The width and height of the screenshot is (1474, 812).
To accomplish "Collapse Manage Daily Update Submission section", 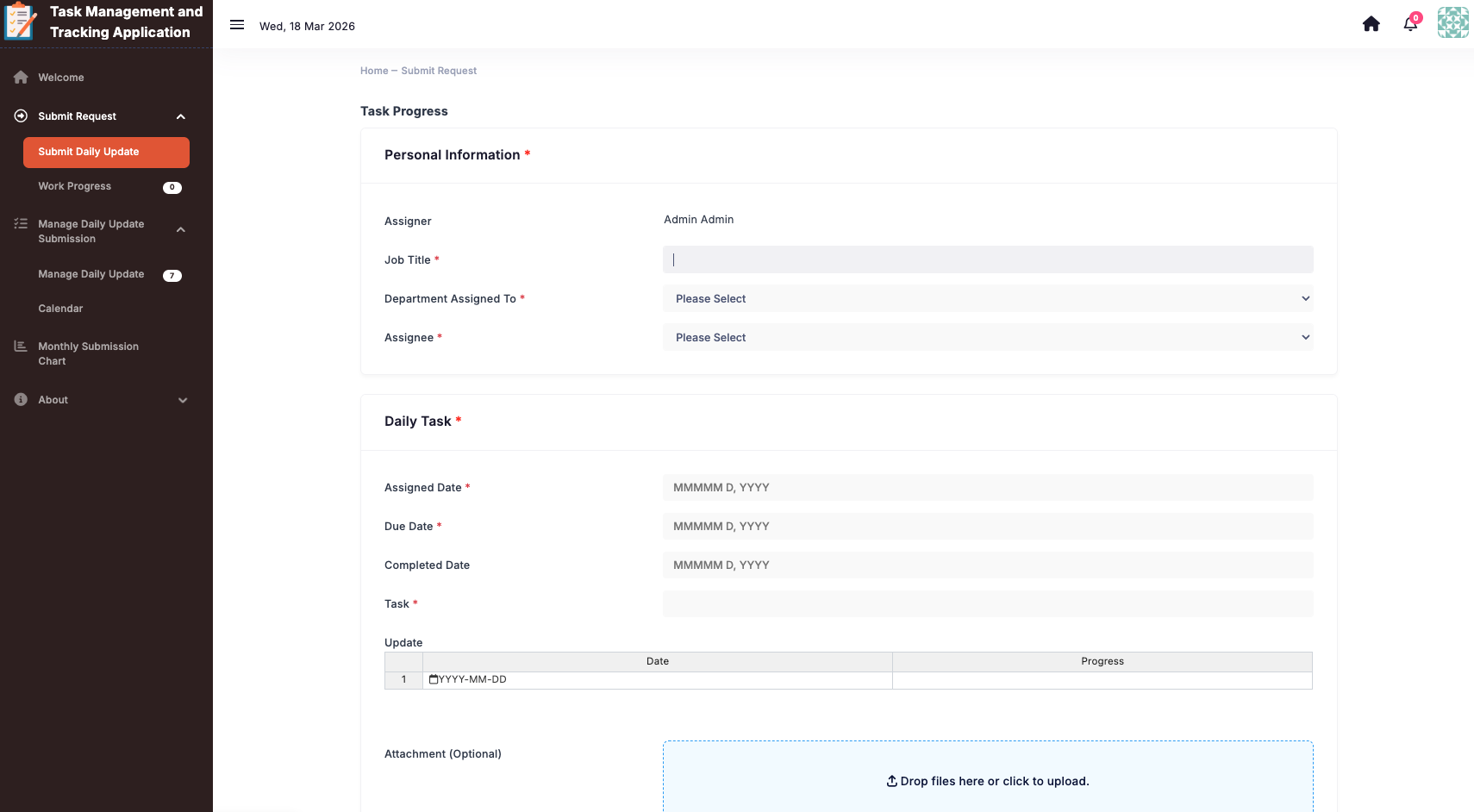I will (x=181, y=230).
